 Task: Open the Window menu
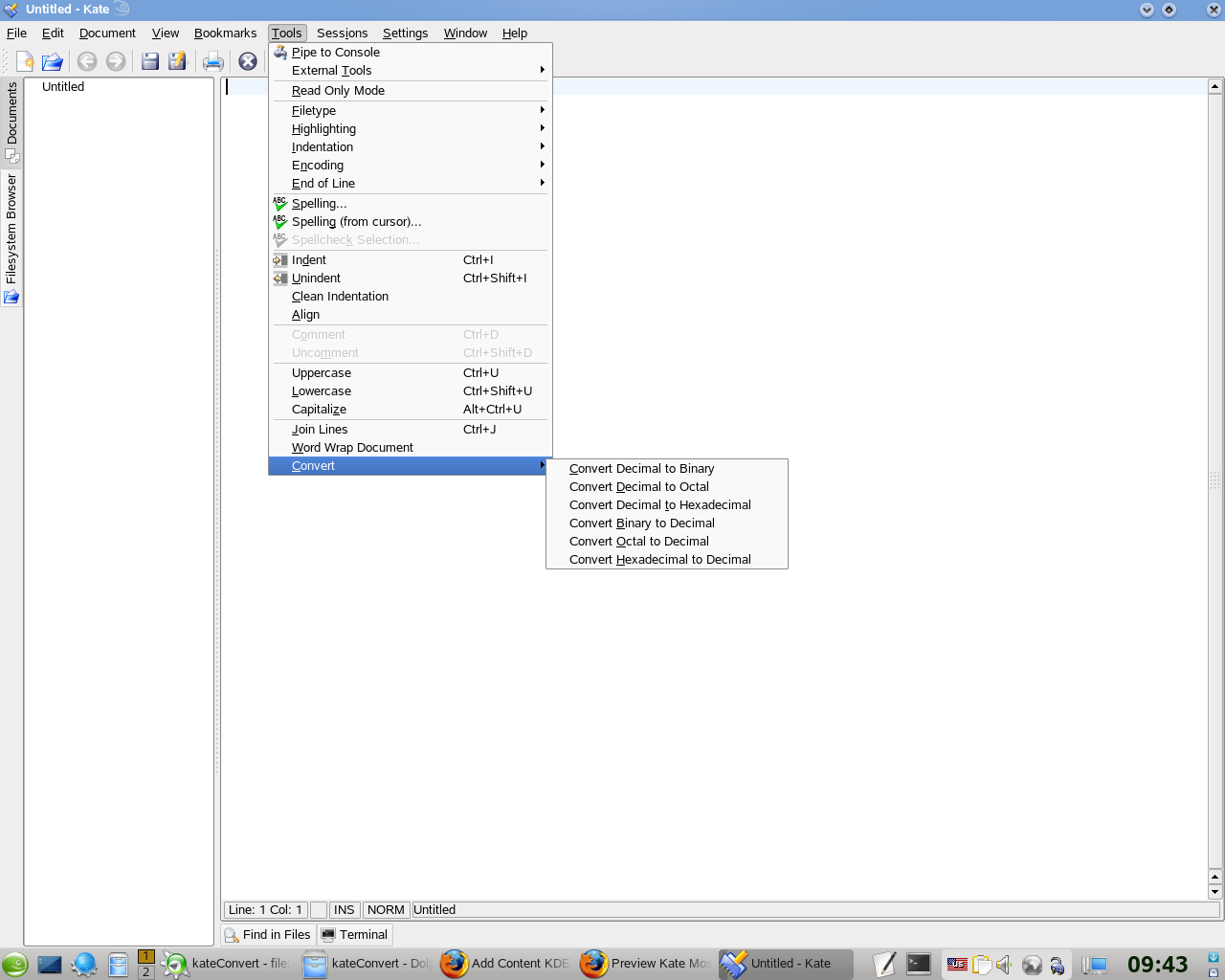(x=465, y=33)
